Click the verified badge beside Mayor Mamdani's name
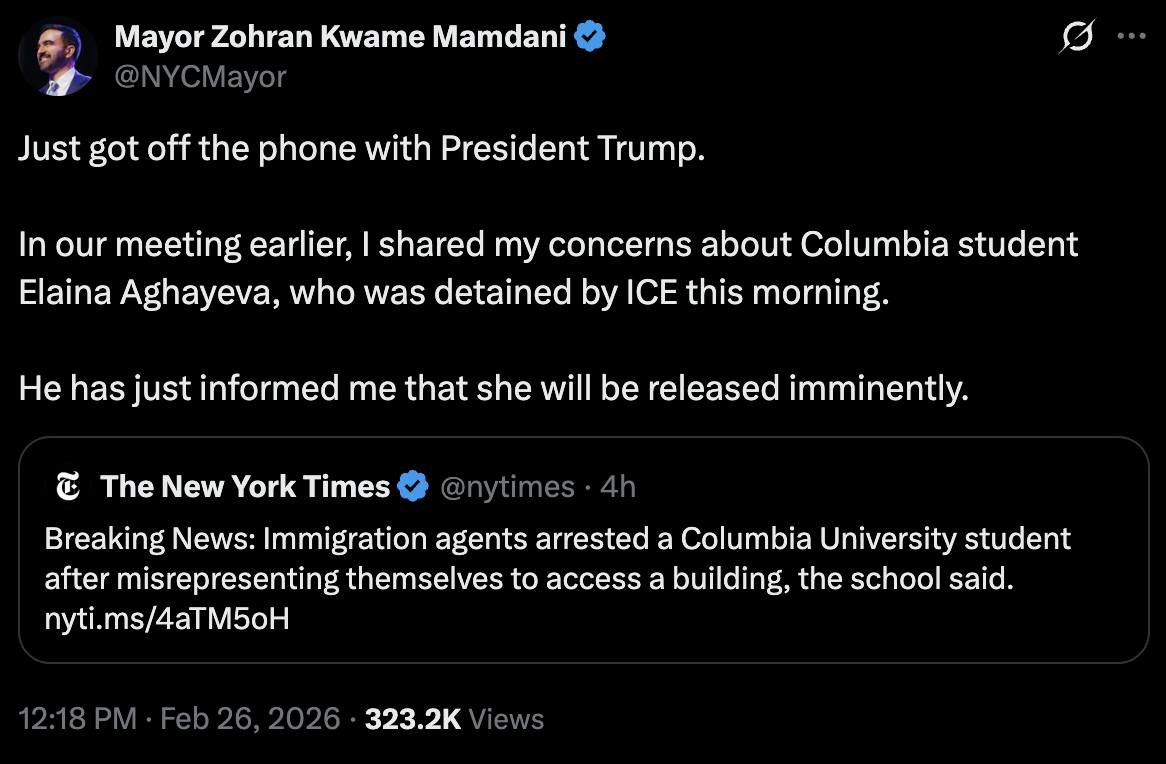Image resolution: width=1166 pixels, height=764 pixels. (x=591, y=38)
